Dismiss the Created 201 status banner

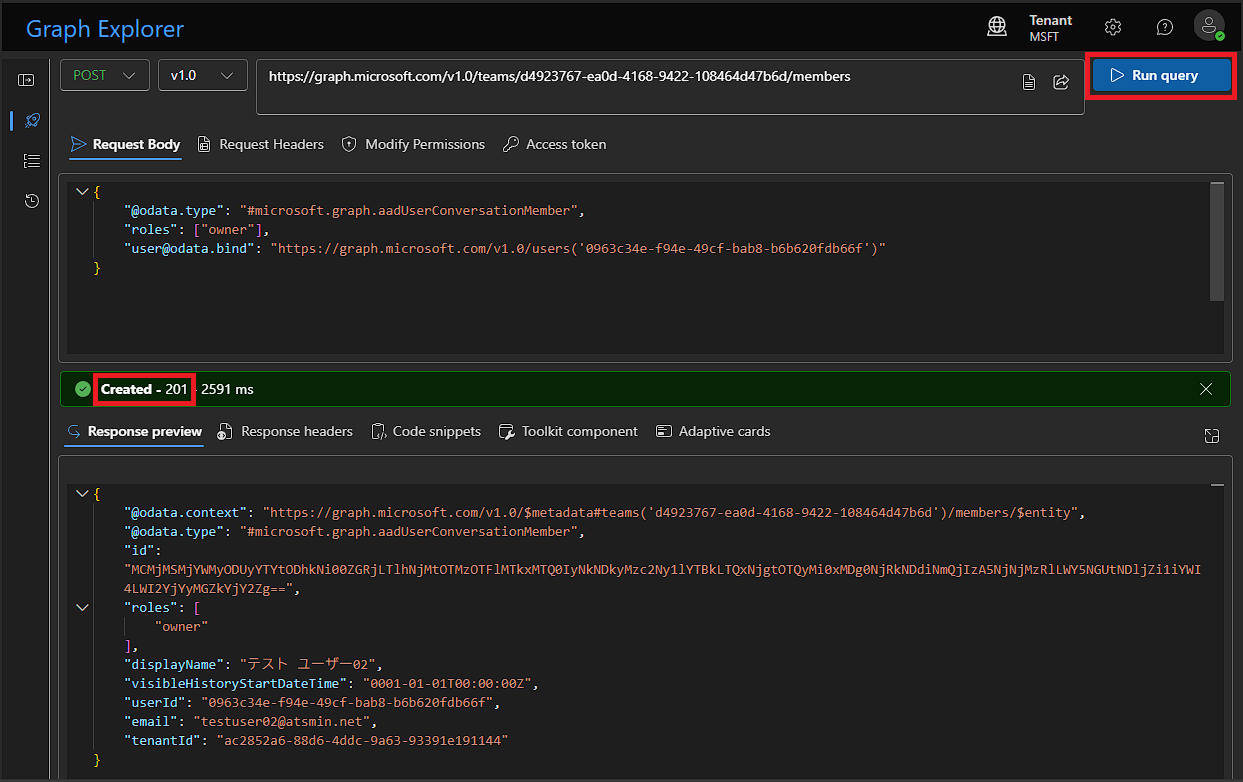(1205, 389)
